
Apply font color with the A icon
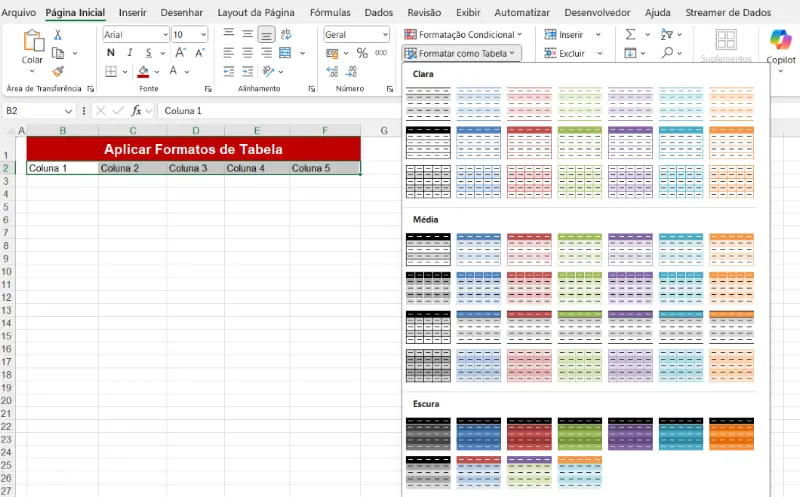click(x=173, y=71)
